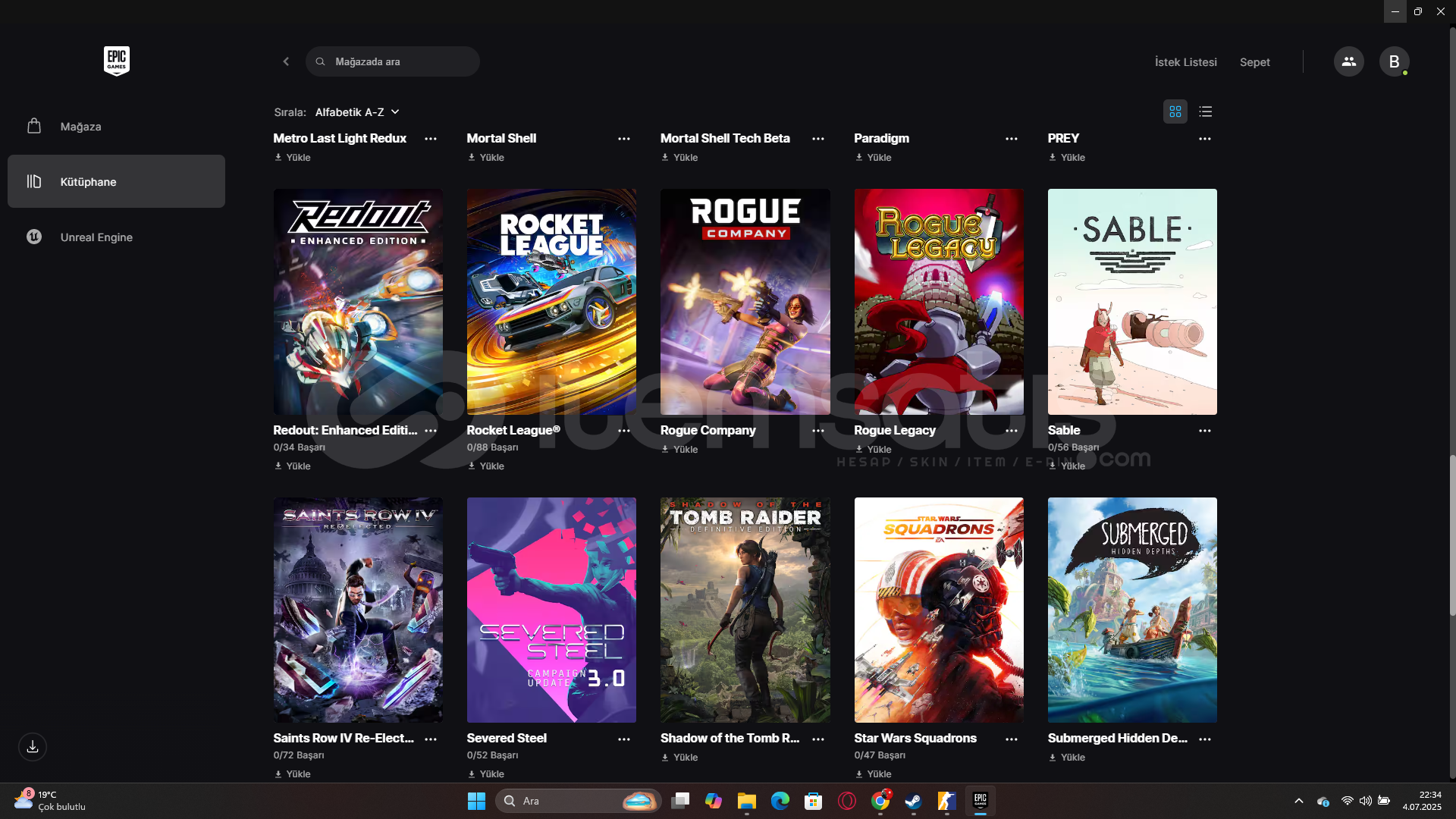Click the Mağazada ara search field

pos(393,61)
